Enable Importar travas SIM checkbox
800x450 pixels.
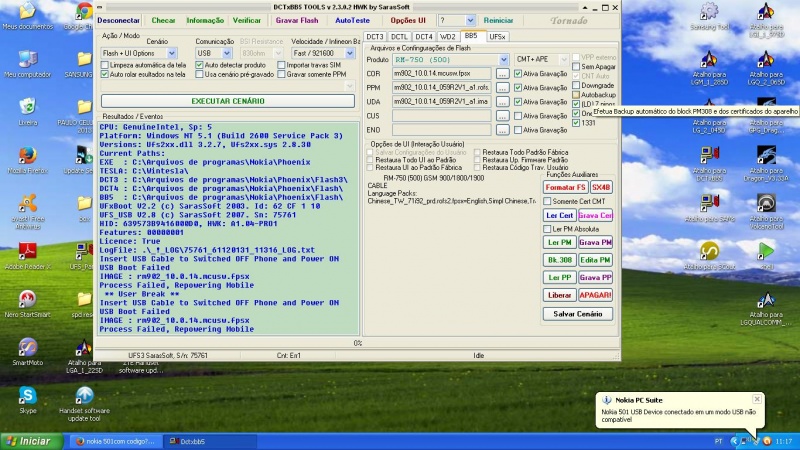pyautogui.click(x=281, y=65)
